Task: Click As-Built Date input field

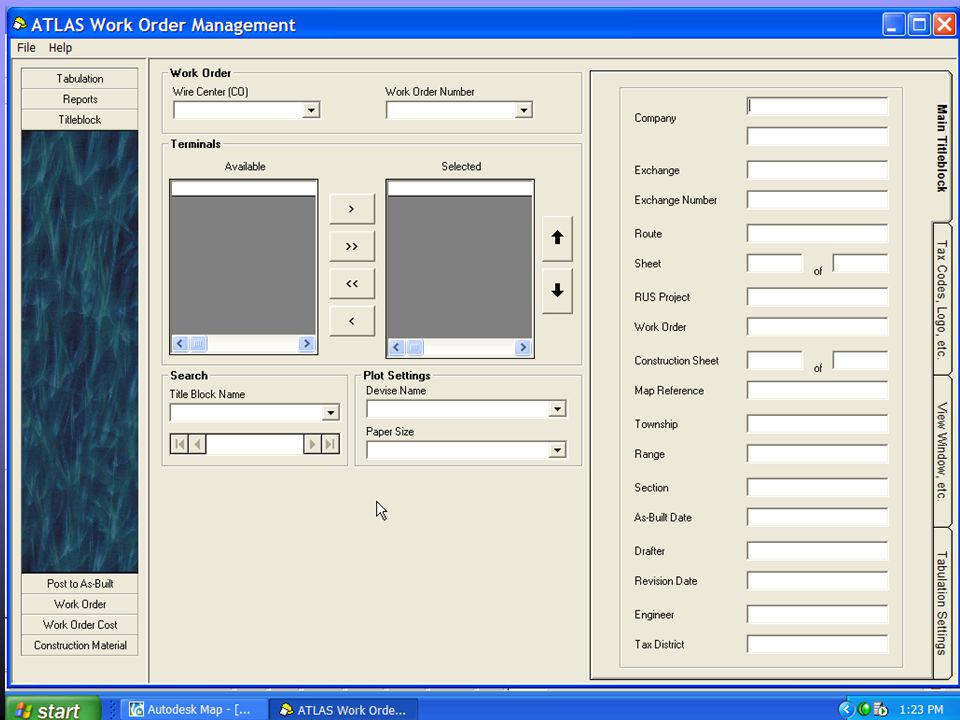Action: coord(817,517)
